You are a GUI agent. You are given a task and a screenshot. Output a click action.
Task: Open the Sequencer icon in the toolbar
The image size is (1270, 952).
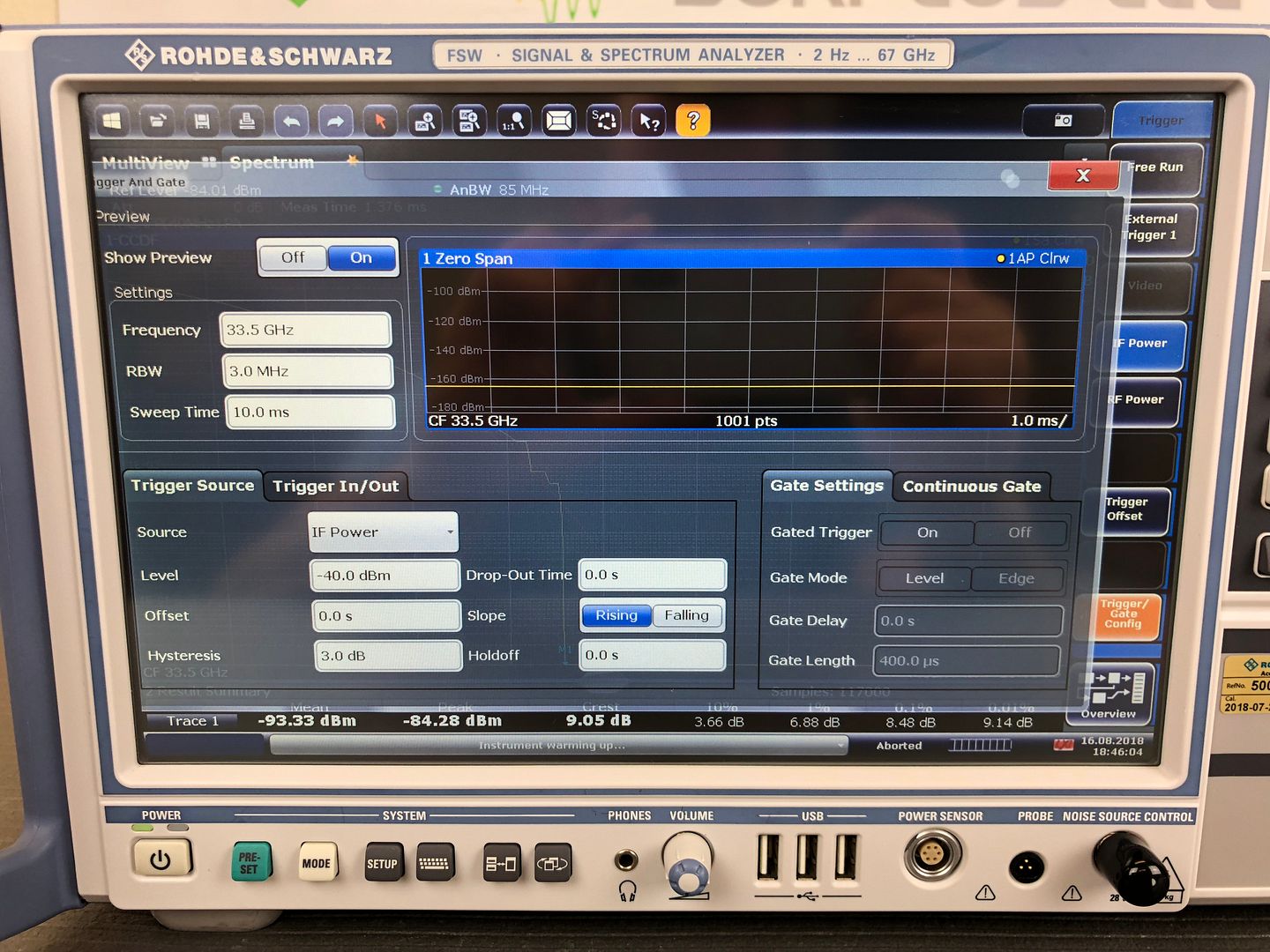point(603,121)
